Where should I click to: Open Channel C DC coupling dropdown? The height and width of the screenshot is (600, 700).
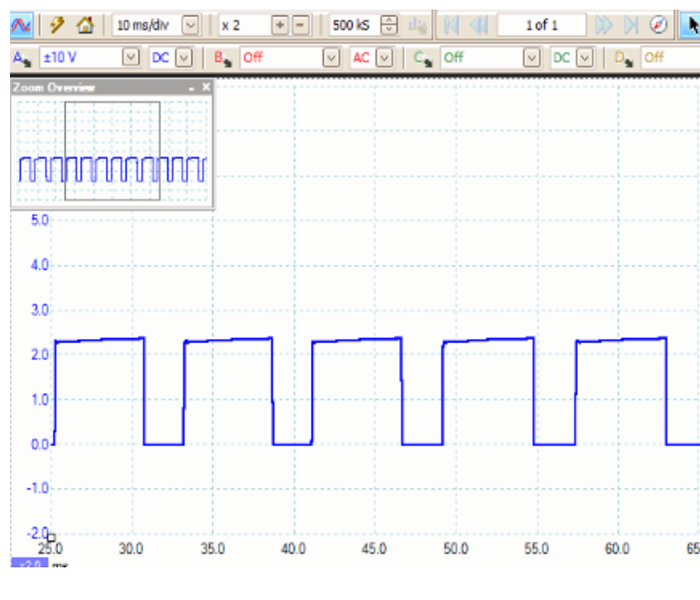585,58
